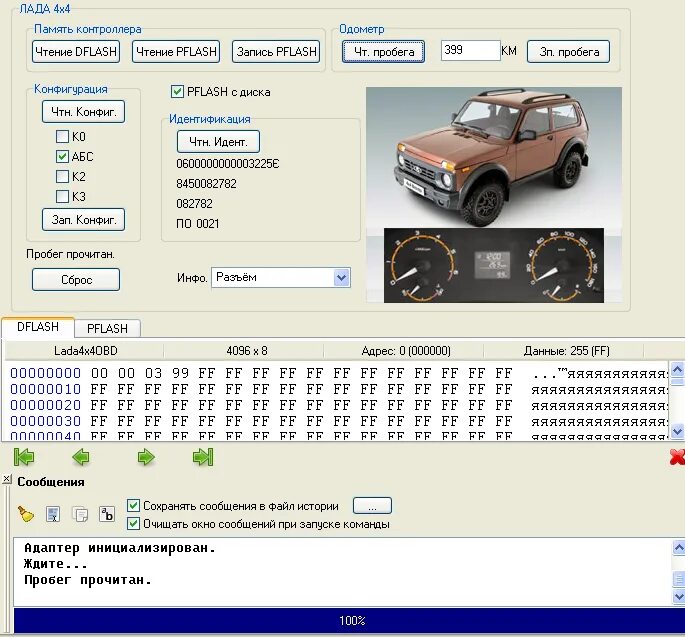The height and width of the screenshot is (637, 685).
Task: Click the instrument cluster image
Action: [x=494, y=265]
